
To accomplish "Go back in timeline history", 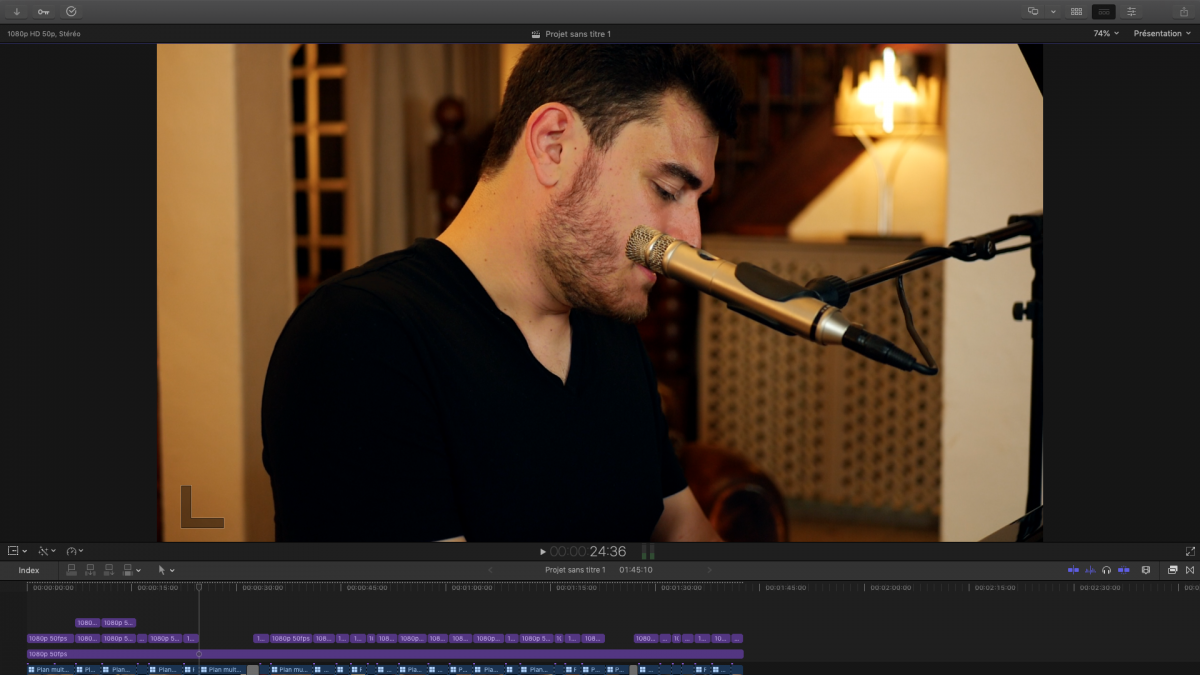I will point(490,570).
